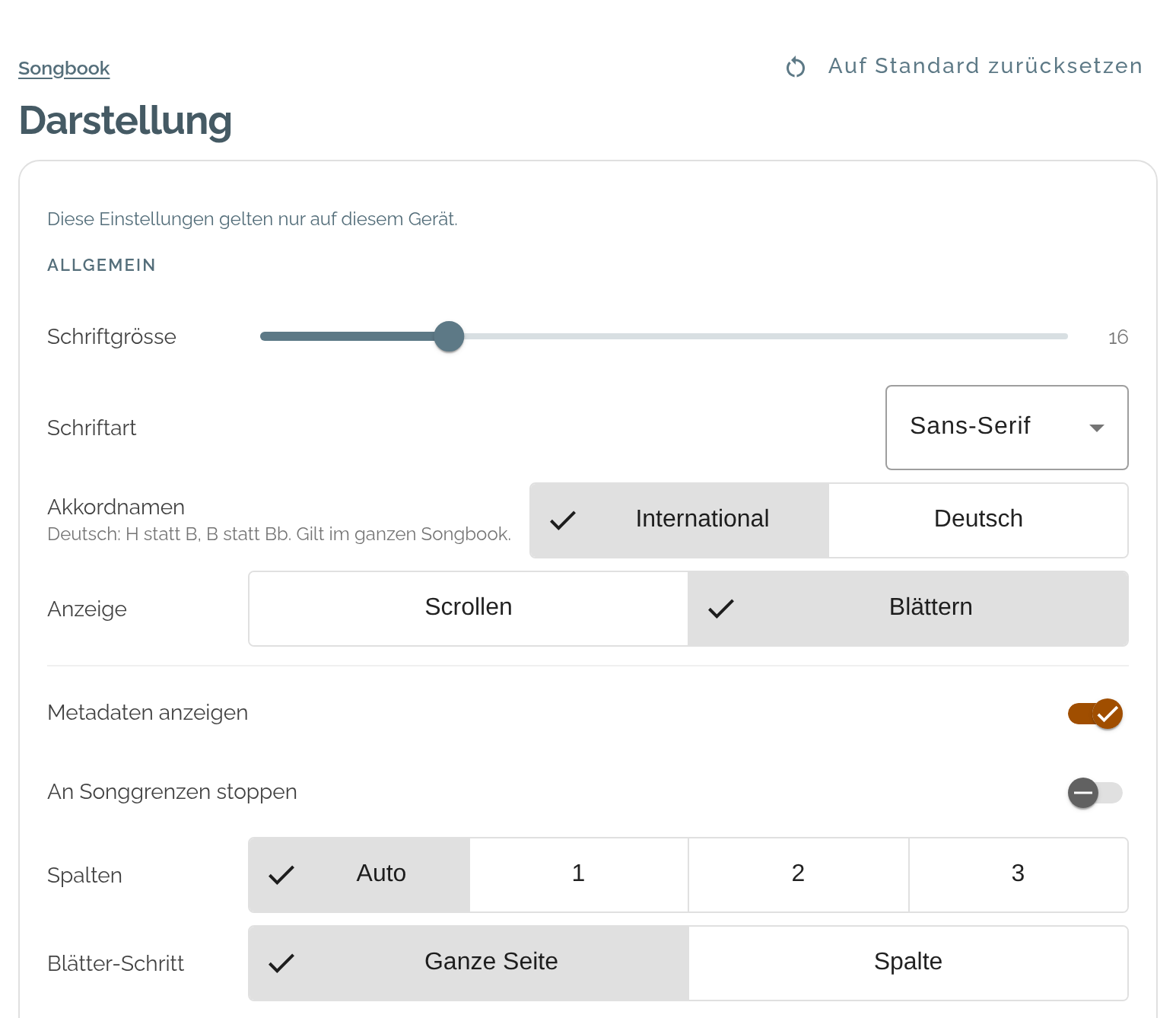Toggle 'Metadaten anzeigen' switch
1176x1018 pixels.
[x=1095, y=714]
